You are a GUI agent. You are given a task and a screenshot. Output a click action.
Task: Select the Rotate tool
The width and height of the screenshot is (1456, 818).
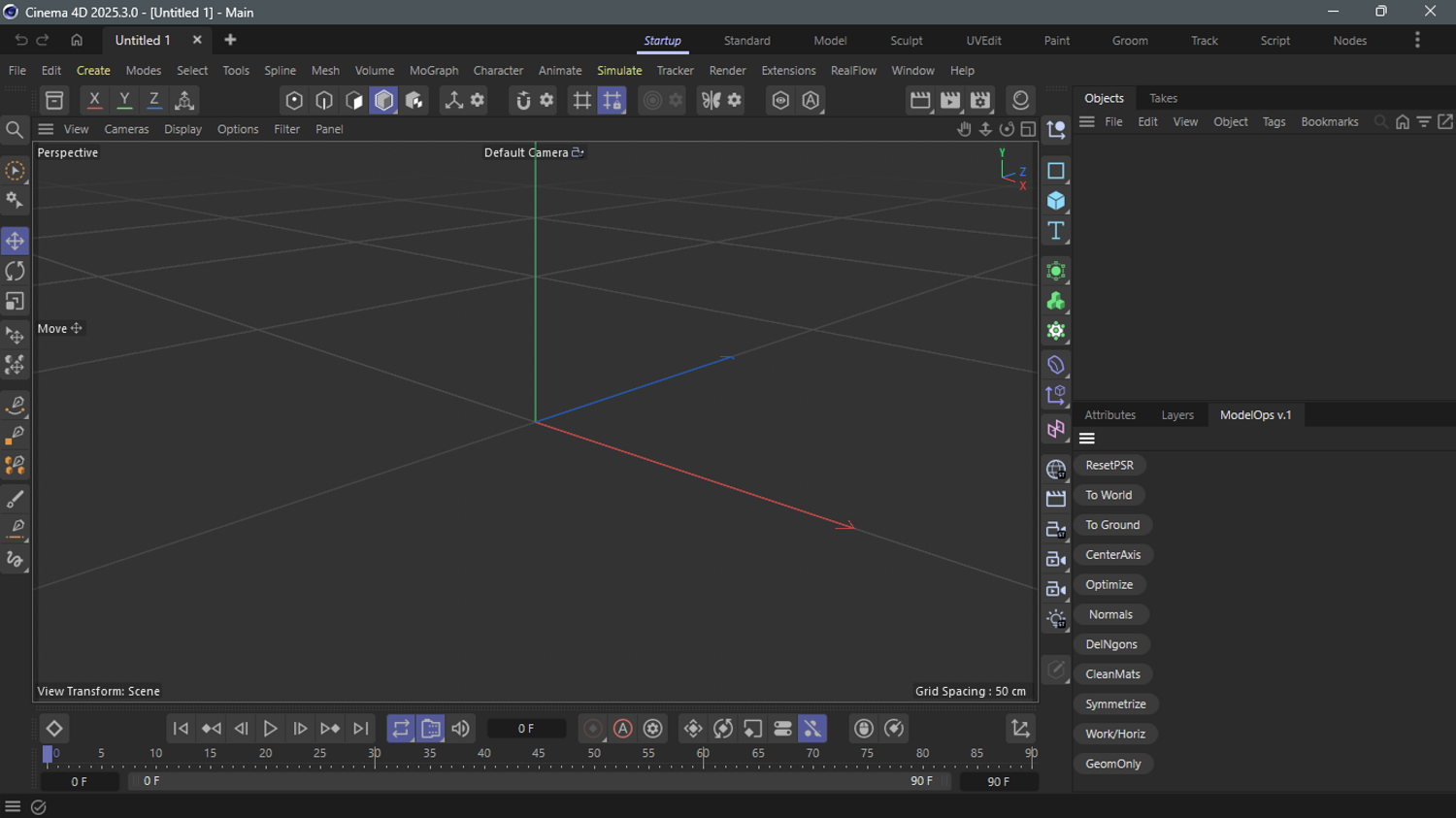[x=15, y=272]
